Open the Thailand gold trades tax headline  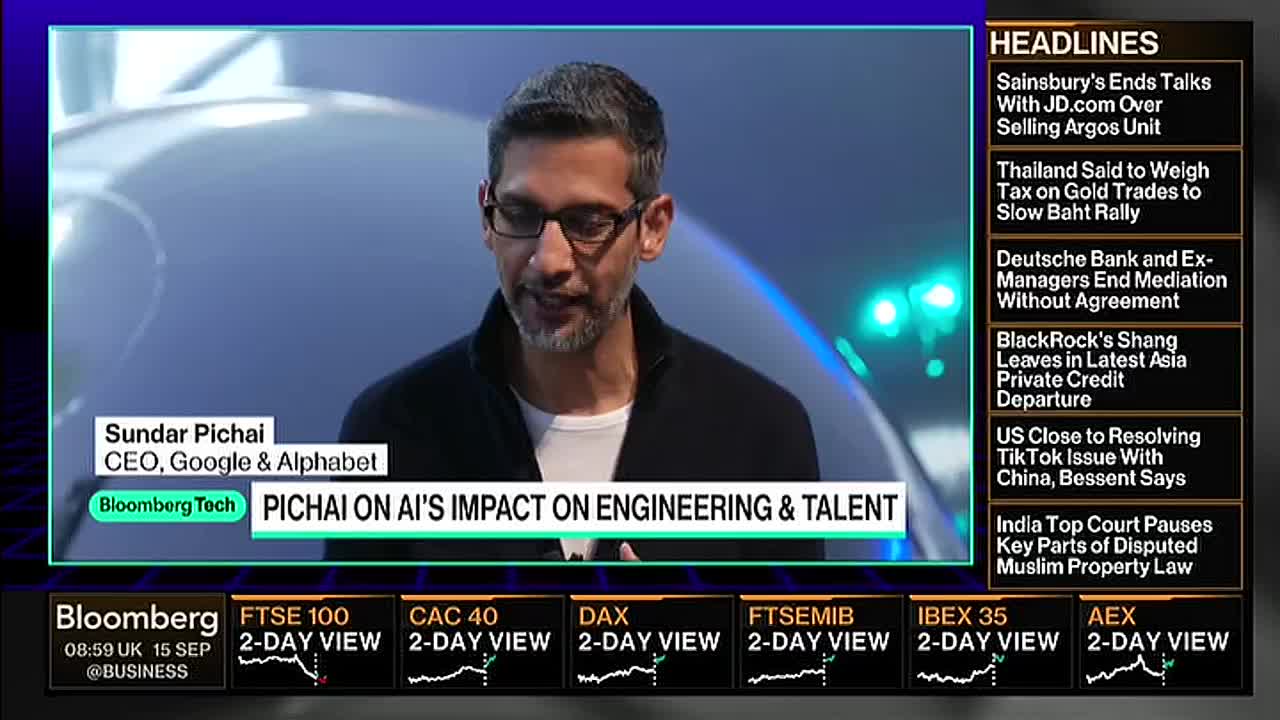pos(1115,192)
